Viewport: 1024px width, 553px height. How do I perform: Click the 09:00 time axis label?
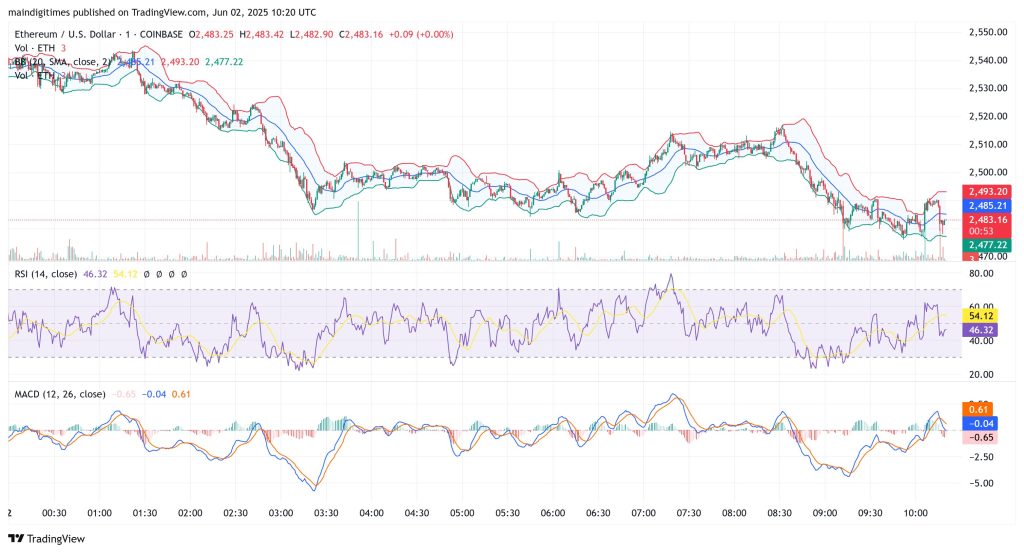click(825, 511)
